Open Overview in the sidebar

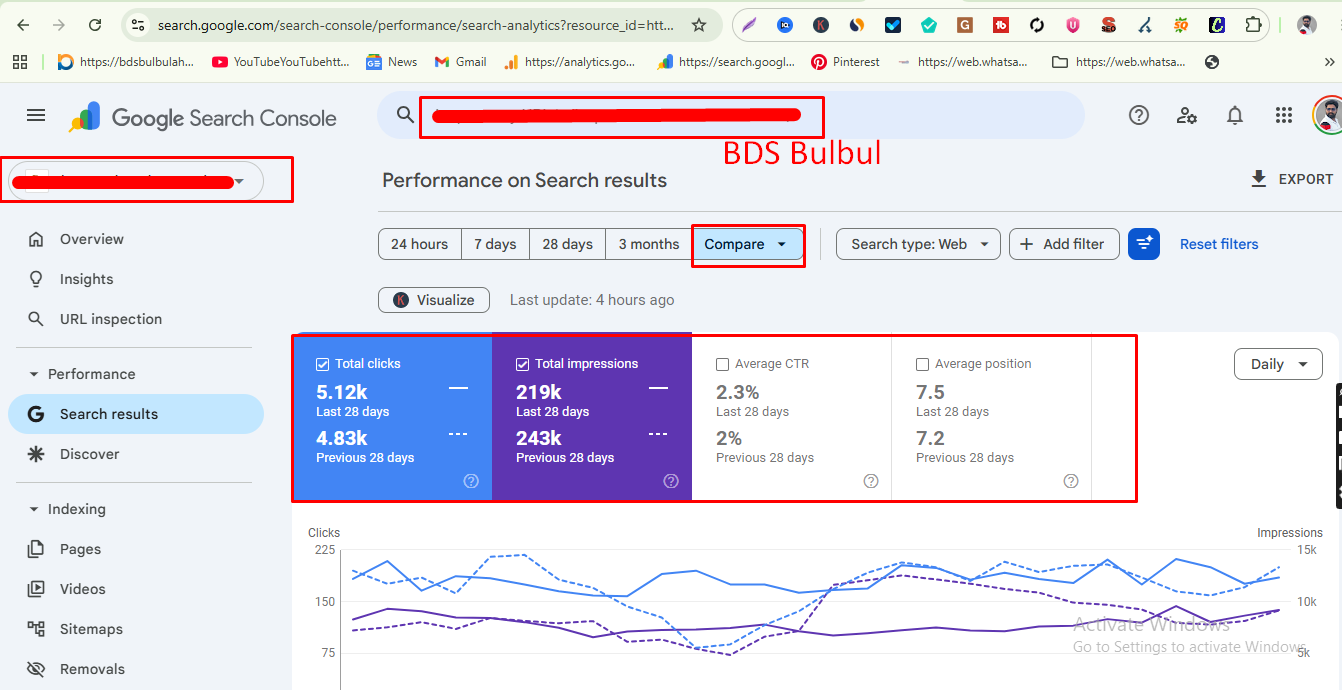click(136, 239)
